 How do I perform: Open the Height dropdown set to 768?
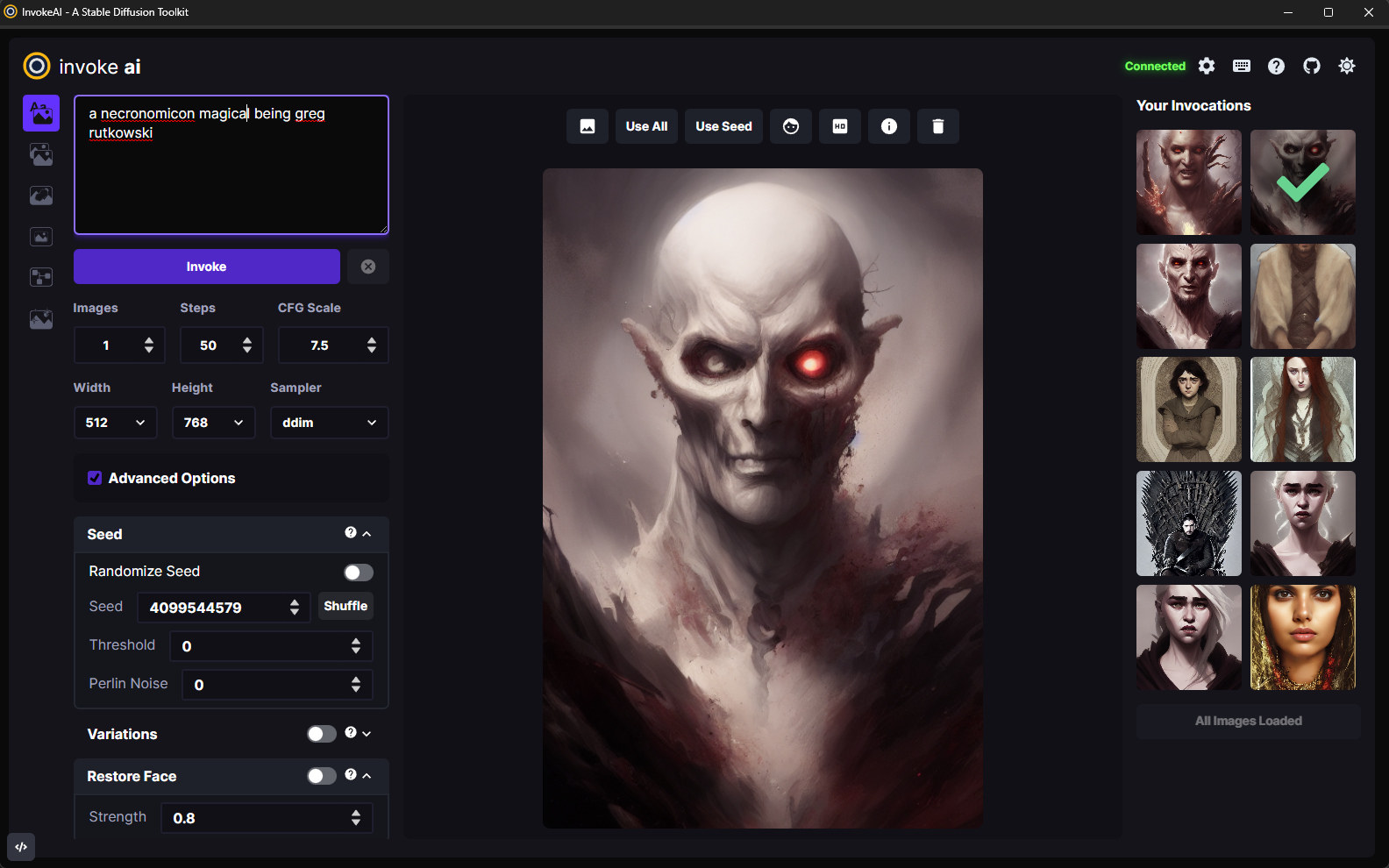[213, 423]
